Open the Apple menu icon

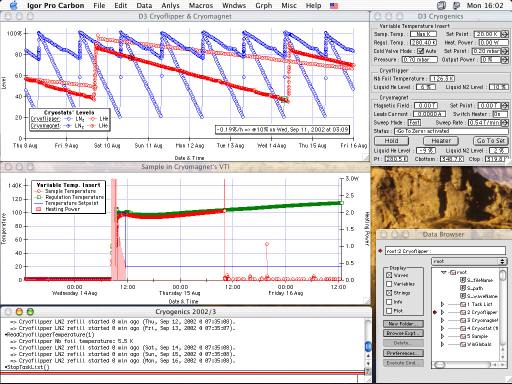point(14,5)
